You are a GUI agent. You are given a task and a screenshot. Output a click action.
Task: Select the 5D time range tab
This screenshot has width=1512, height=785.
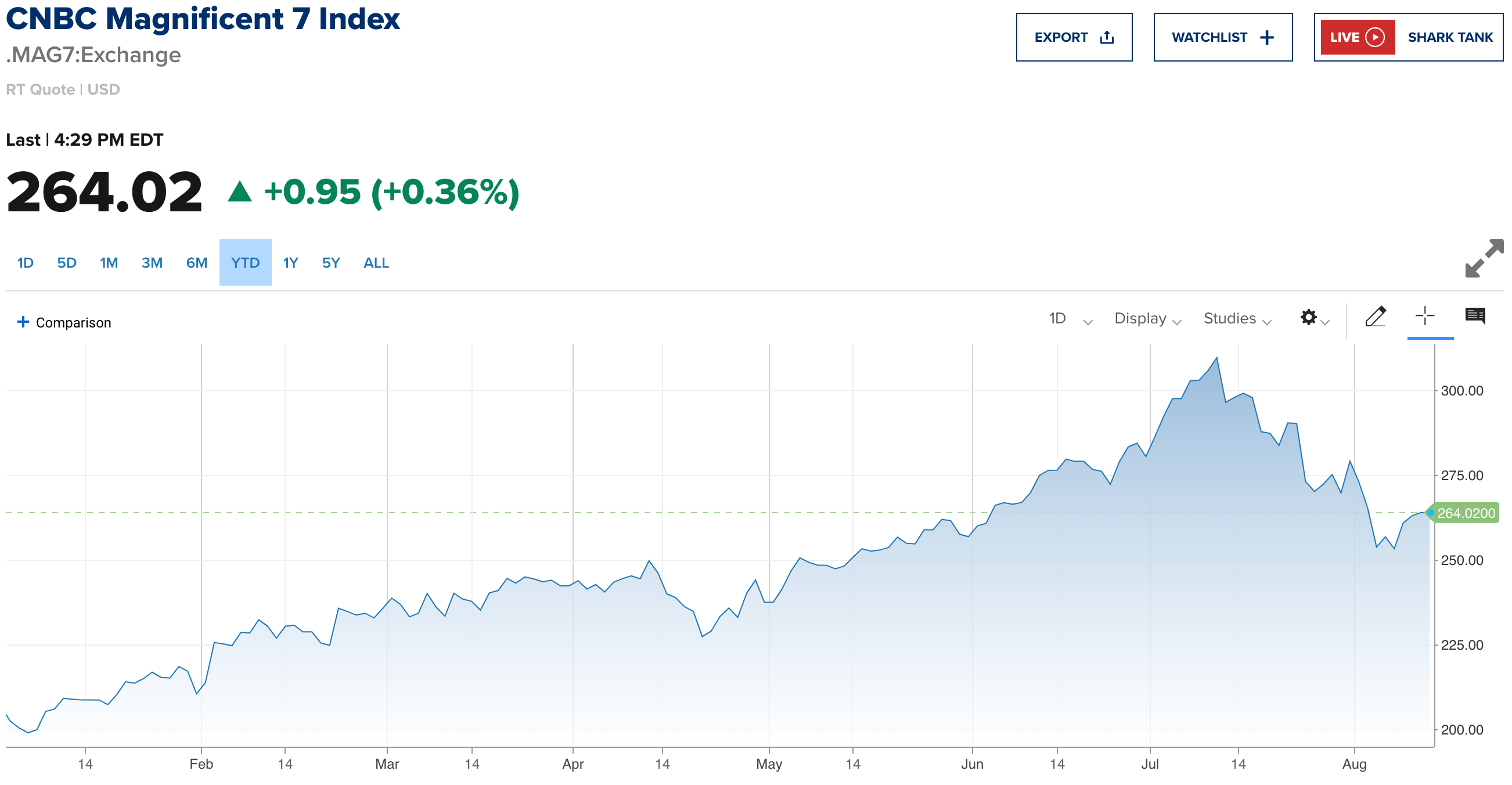66,263
